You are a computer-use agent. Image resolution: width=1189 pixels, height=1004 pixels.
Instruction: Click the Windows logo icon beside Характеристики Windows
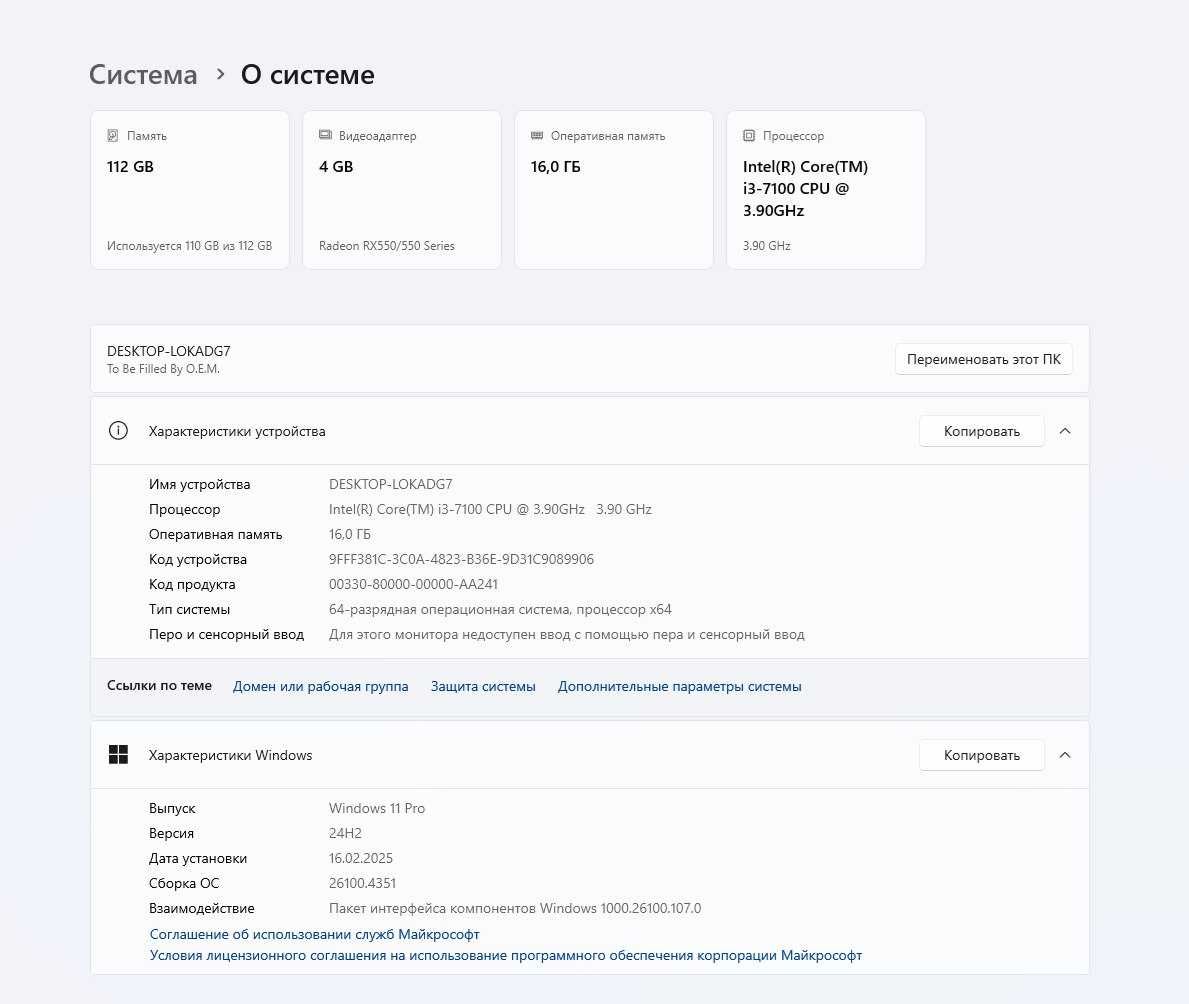pyautogui.click(x=118, y=755)
